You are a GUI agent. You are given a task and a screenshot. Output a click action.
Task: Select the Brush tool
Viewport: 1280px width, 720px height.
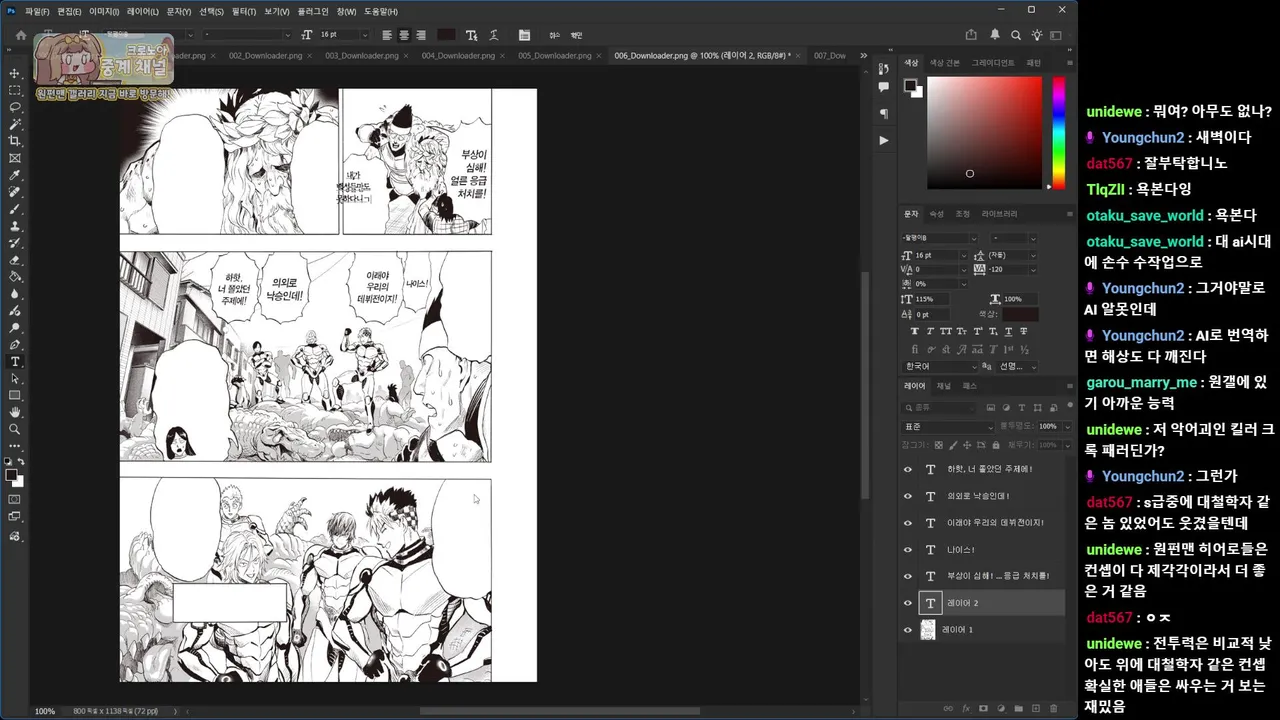pyautogui.click(x=14, y=209)
